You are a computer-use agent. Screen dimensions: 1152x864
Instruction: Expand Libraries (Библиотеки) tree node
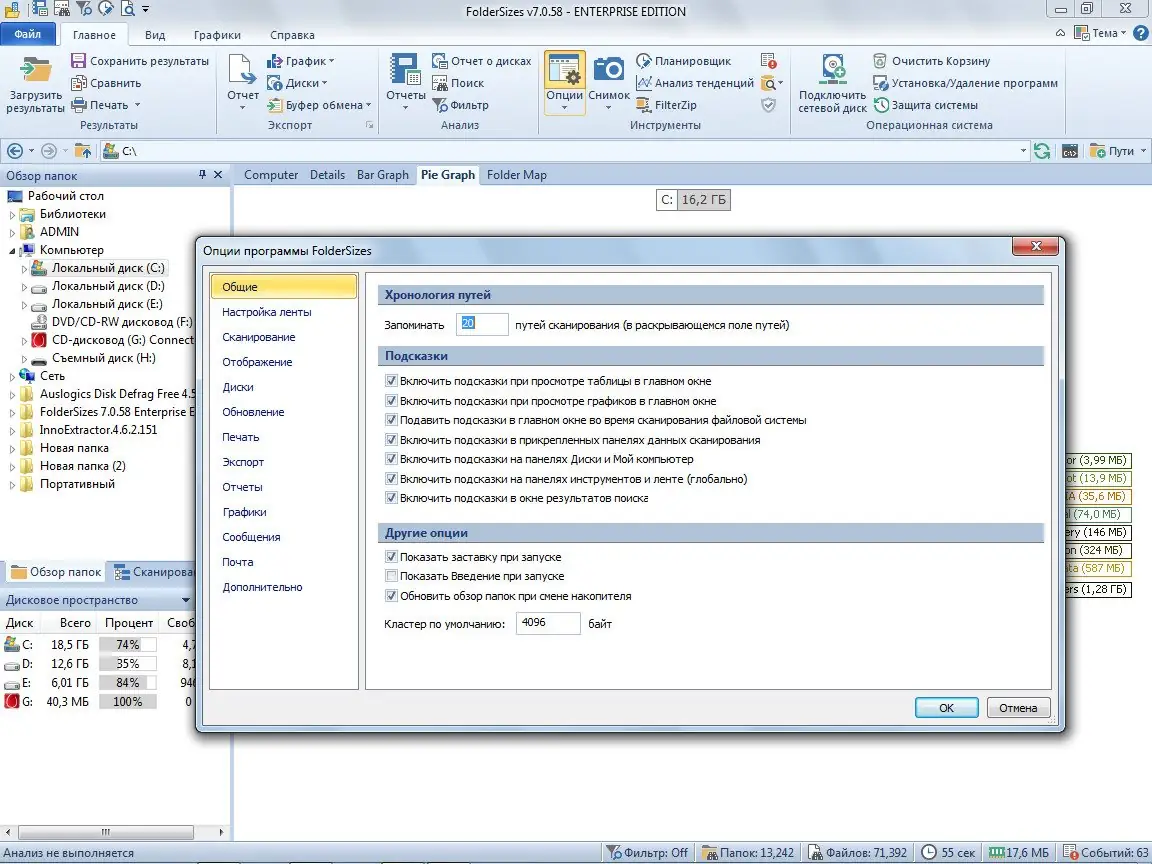pos(12,215)
